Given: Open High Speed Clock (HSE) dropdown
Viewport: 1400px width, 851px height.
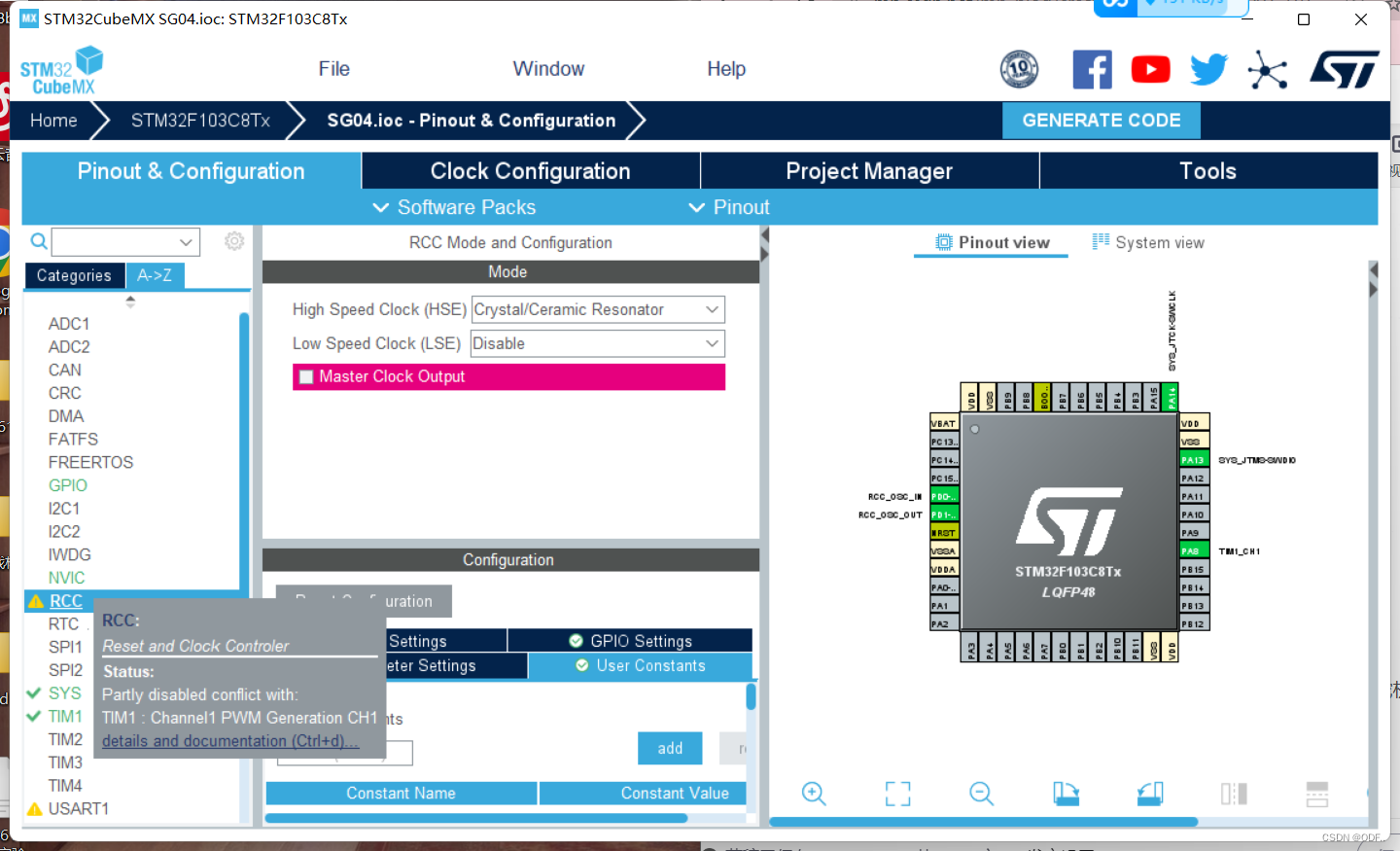Looking at the screenshot, I should click(x=598, y=310).
